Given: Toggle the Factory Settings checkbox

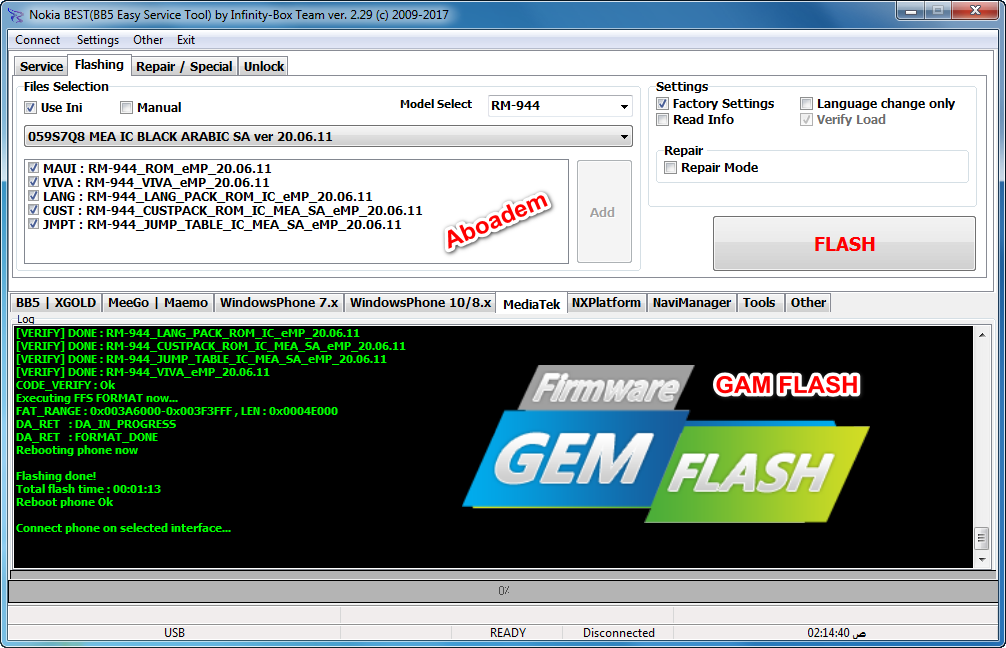Looking at the screenshot, I should (663, 103).
